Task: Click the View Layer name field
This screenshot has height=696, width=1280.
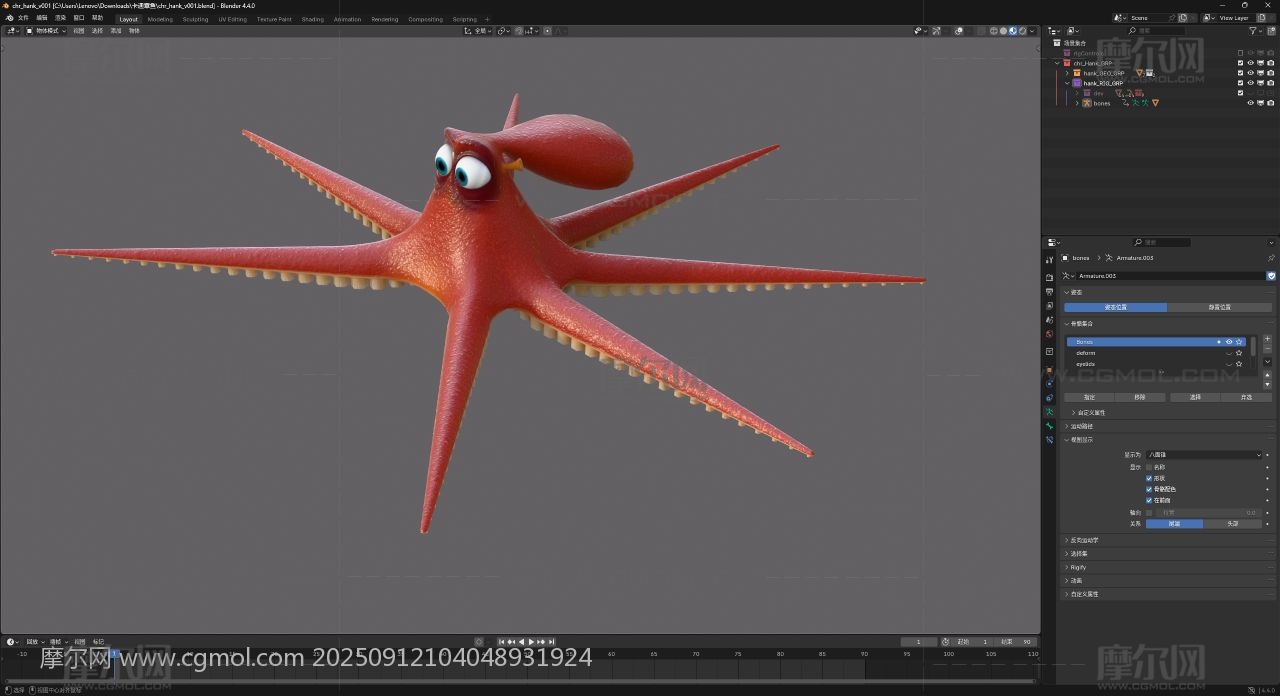Action: (1234, 18)
